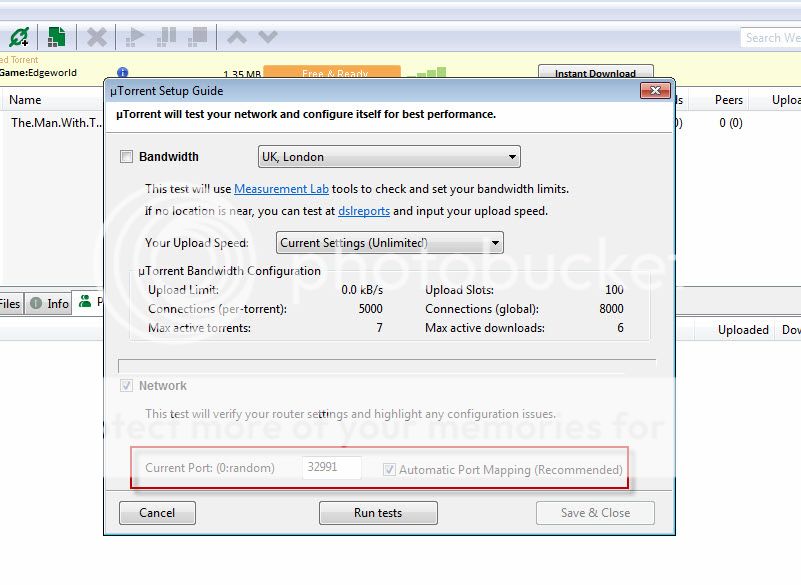Start the torrent with the play icon
Image resolution: width=801 pixels, height=585 pixels.
[135, 37]
